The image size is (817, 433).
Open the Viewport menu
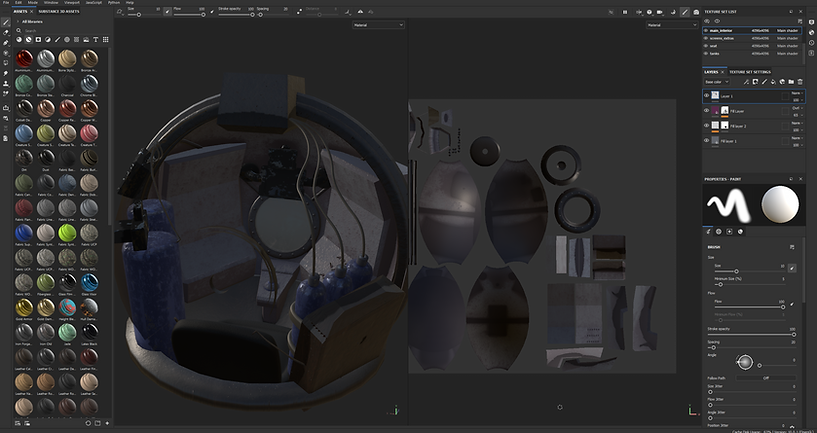72,3
